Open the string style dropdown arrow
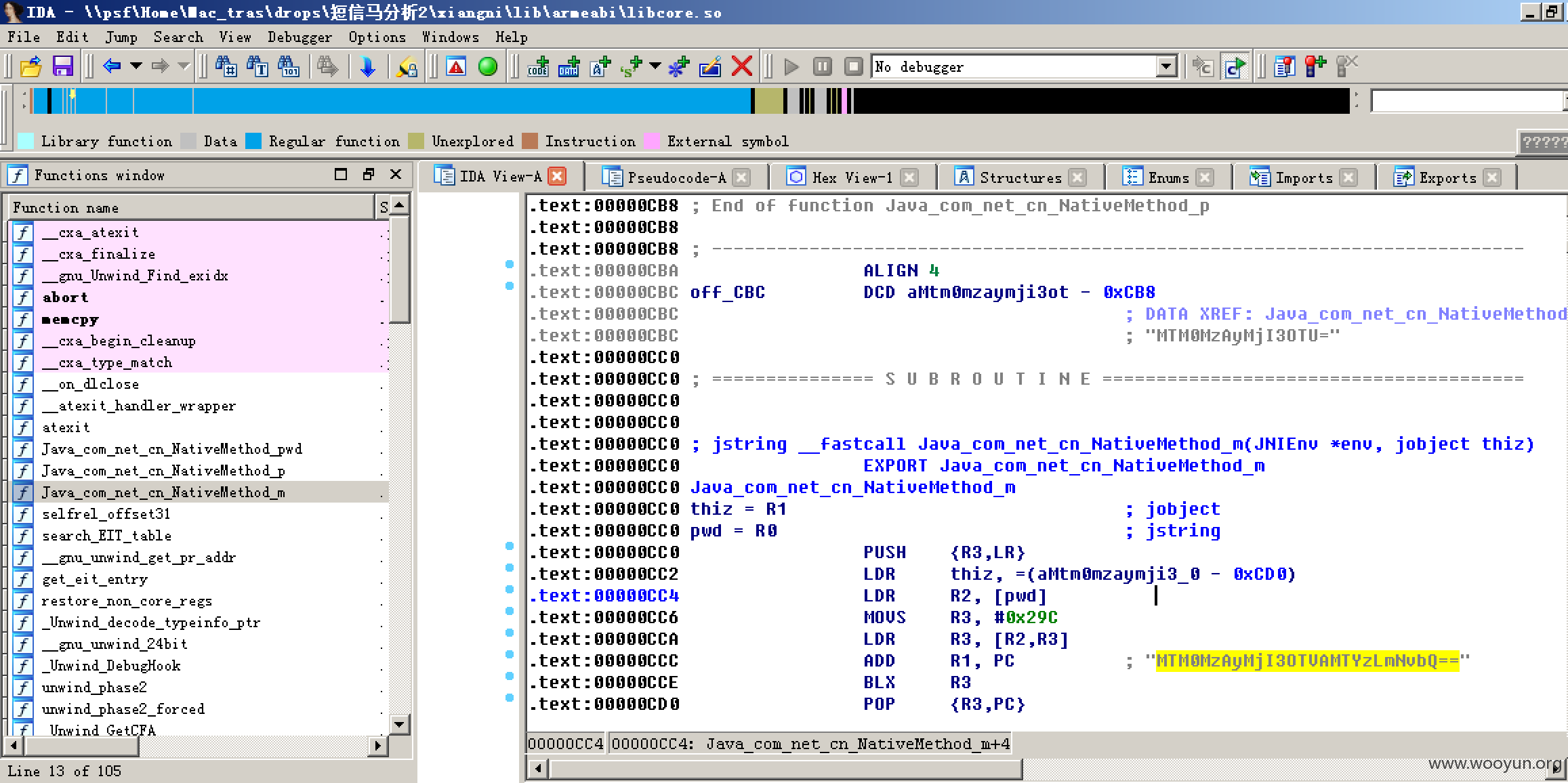1568x783 pixels. pos(655,66)
